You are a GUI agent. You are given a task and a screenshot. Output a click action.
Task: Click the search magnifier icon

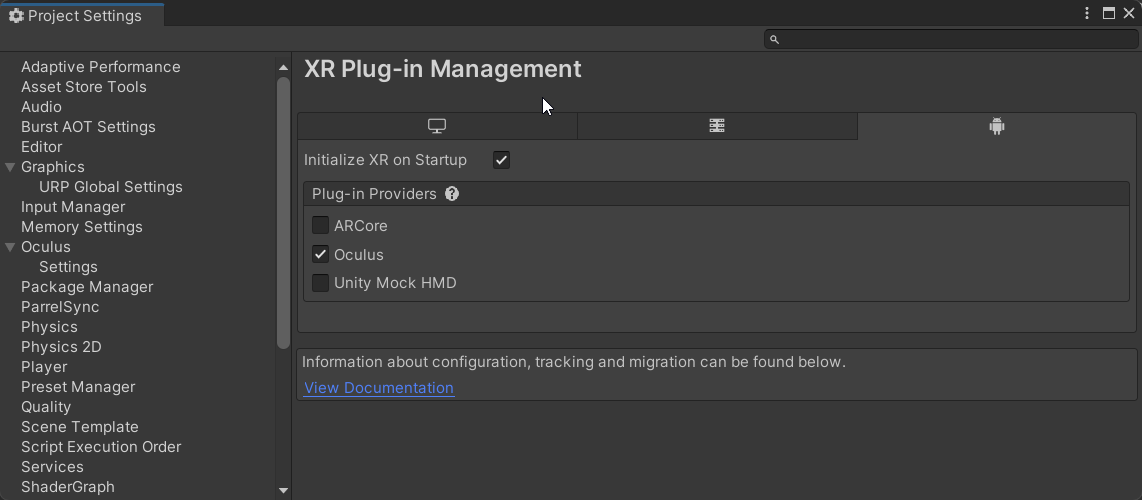point(774,39)
